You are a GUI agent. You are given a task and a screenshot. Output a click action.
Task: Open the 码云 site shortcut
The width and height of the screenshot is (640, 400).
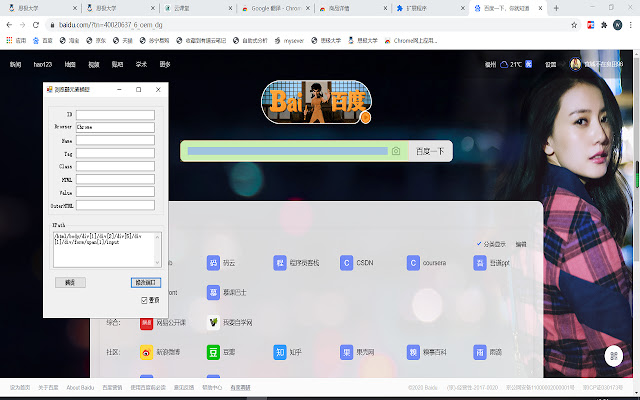point(221,263)
